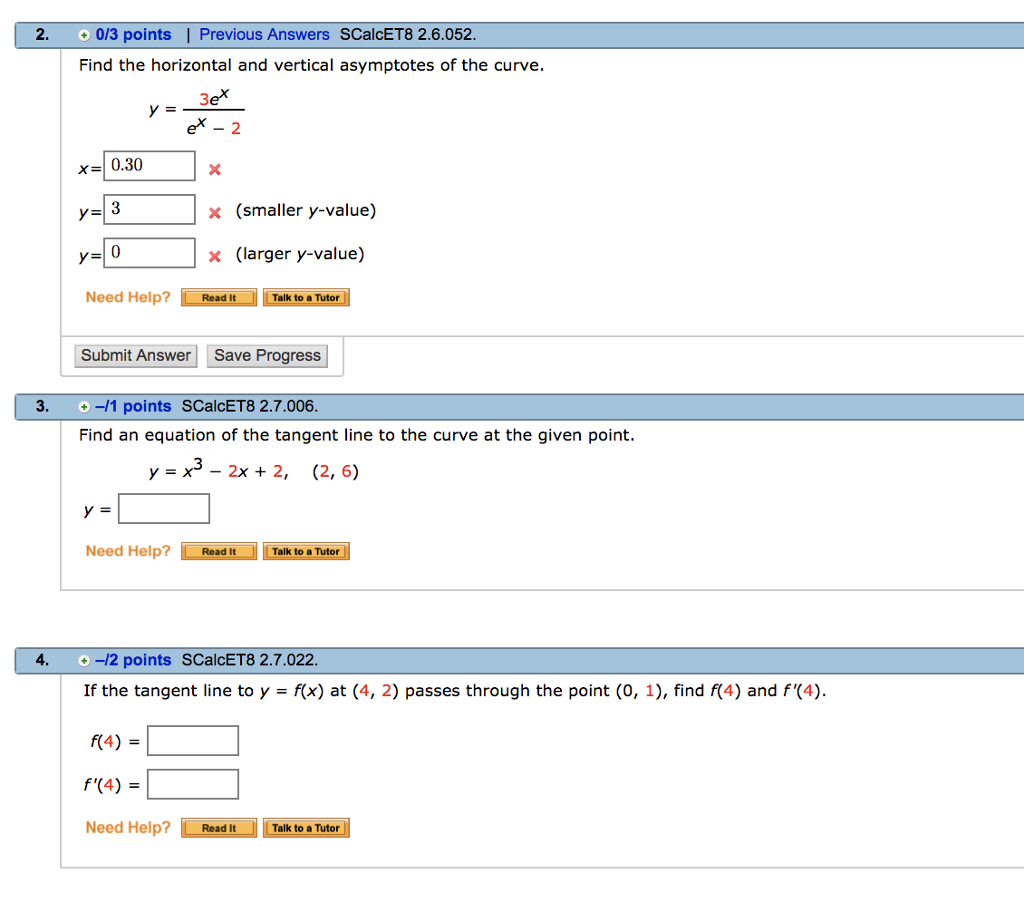The width and height of the screenshot is (1024, 912).
Task: Click Read It for the asymptotes question
Action: coord(218,297)
